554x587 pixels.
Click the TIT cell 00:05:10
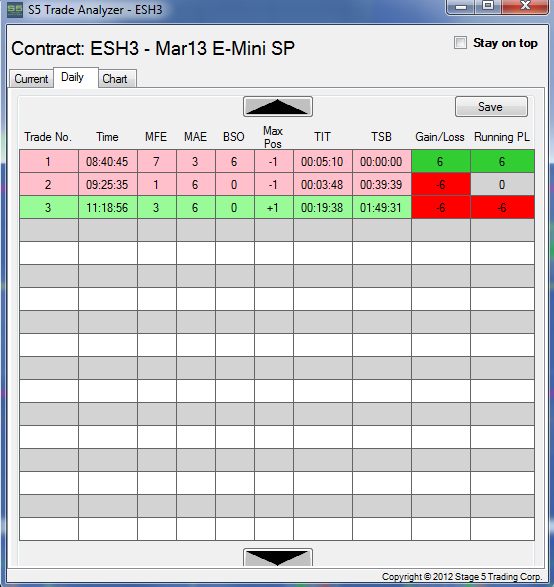323,161
